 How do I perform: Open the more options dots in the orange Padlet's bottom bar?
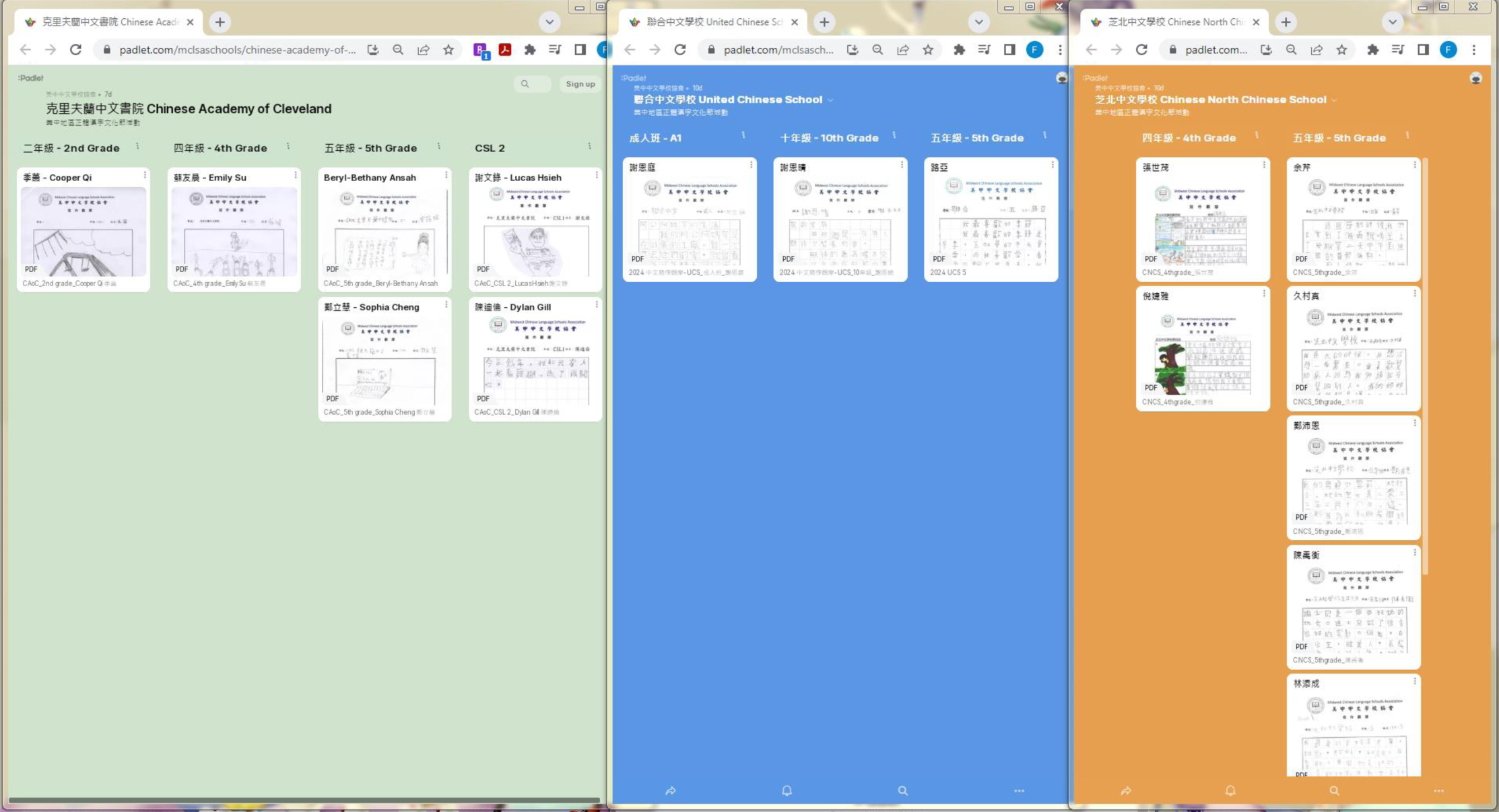[x=1438, y=791]
